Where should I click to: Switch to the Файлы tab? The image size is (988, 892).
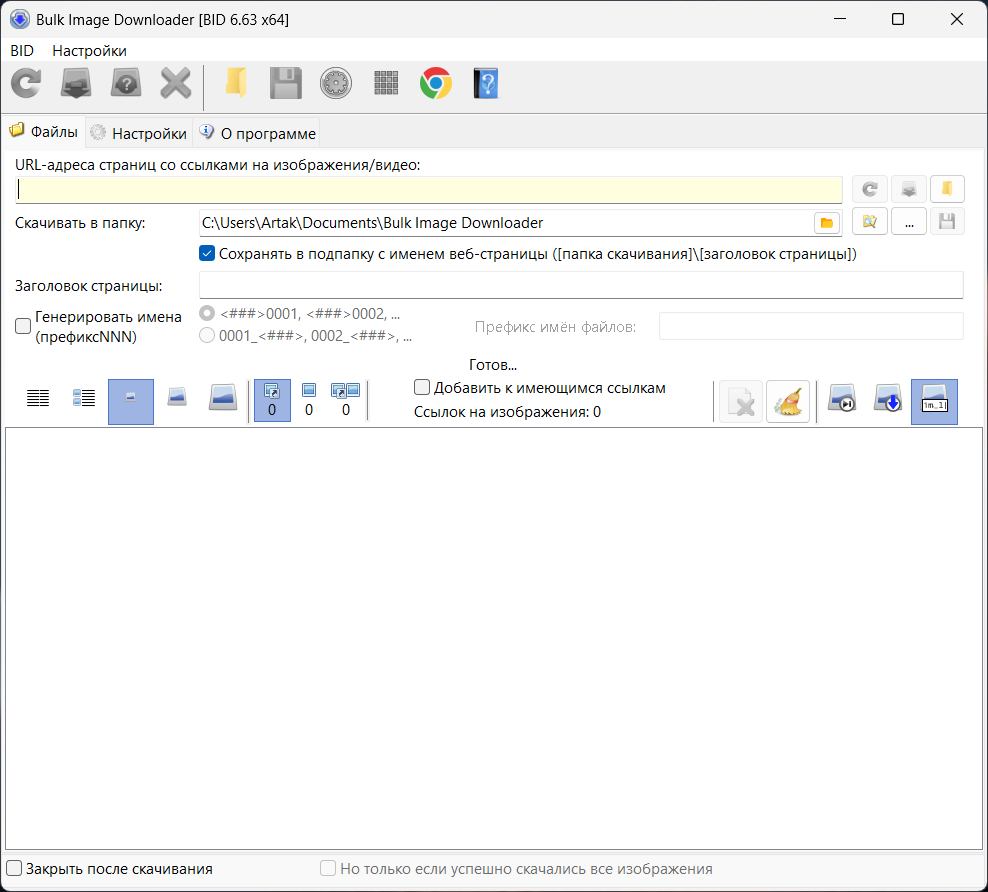click(43, 132)
